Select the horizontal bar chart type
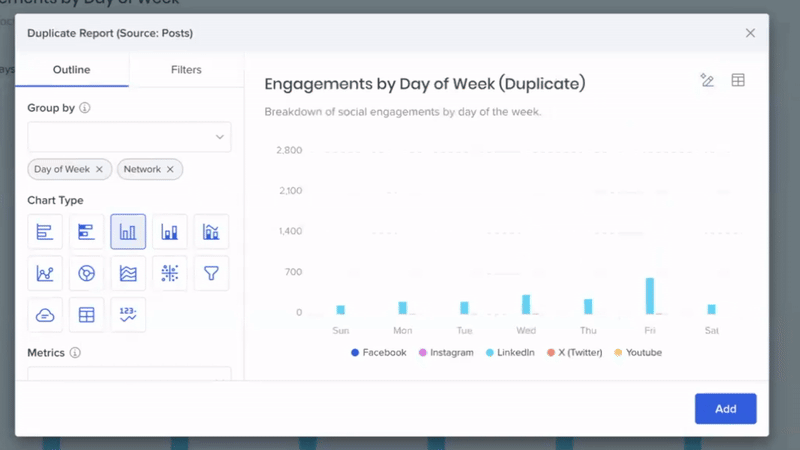 pyautogui.click(x=45, y=232)
